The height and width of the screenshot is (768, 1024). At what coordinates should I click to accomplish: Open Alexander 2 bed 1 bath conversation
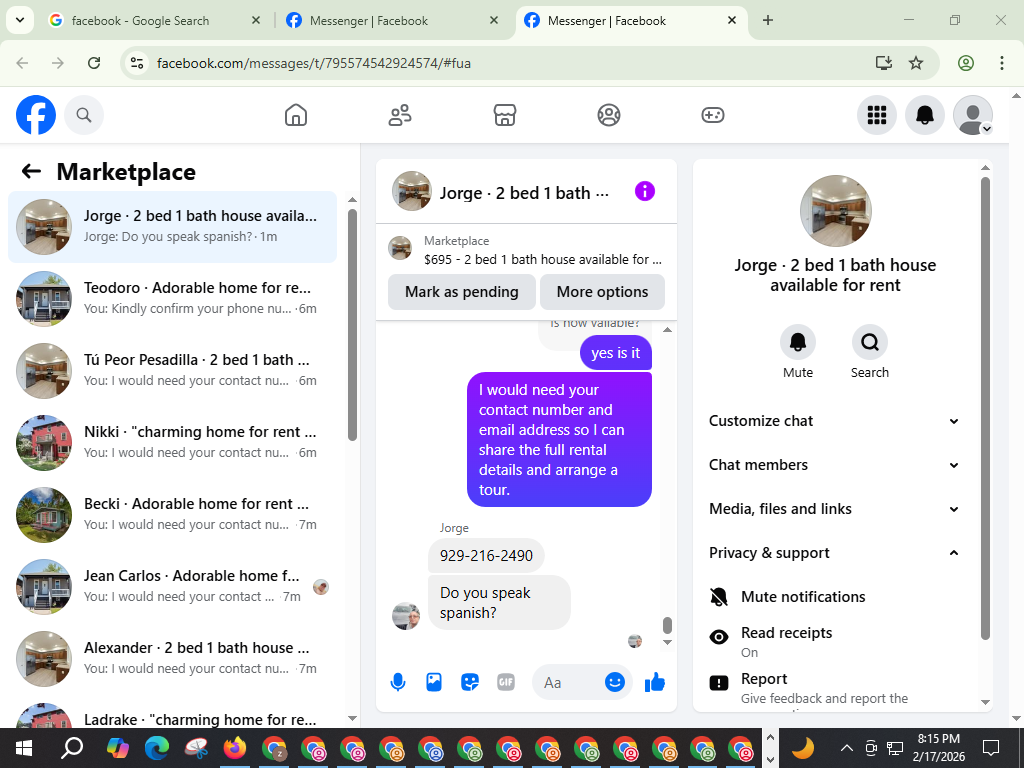click(x=172, y=658)
